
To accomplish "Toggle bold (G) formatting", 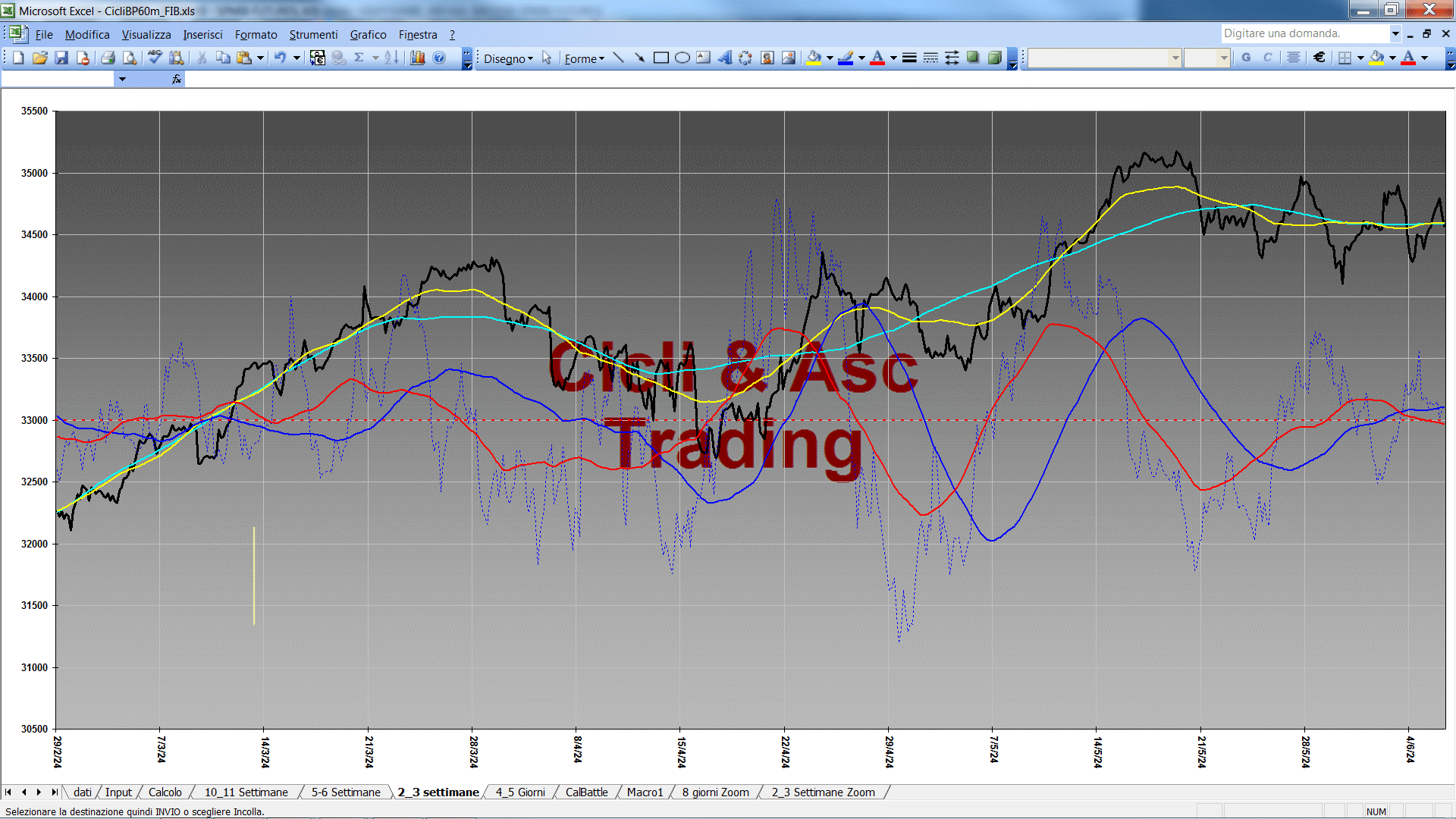I will coord(1246,58).
